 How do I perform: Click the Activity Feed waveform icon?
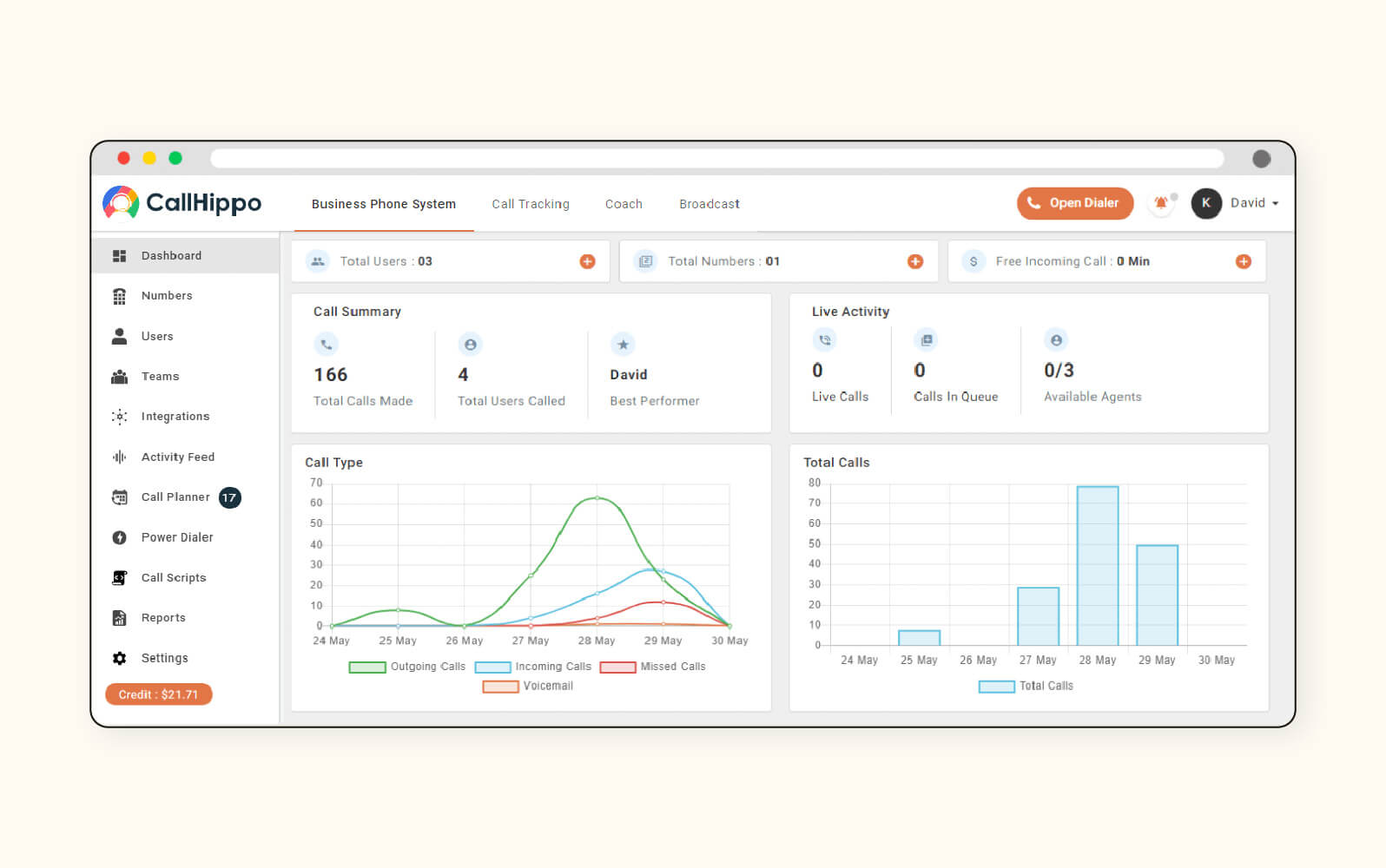pyautogui.click(x=120, y=457)
